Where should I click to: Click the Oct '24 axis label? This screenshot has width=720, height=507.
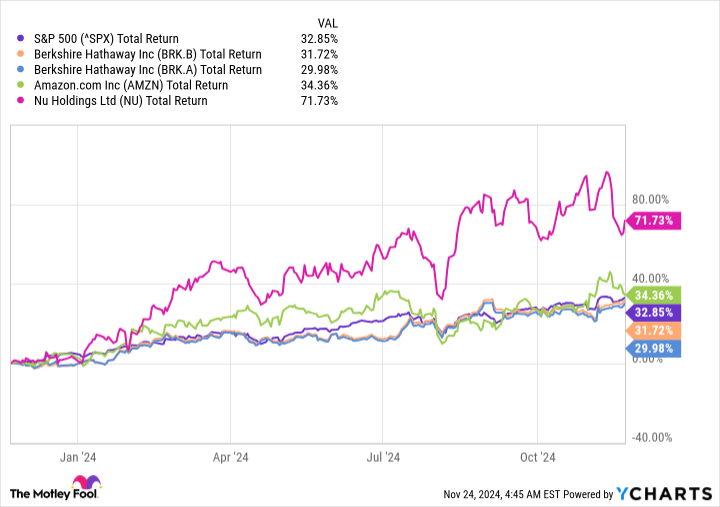(537, 457)
